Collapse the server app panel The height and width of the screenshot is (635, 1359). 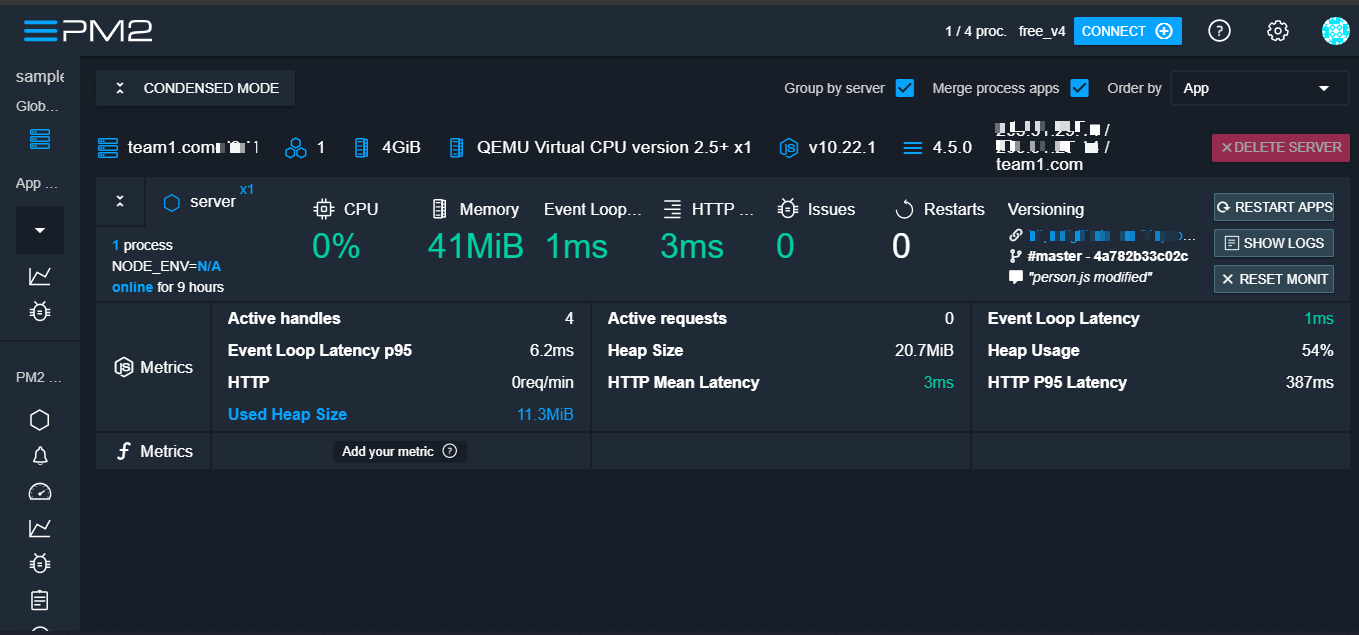120,201
